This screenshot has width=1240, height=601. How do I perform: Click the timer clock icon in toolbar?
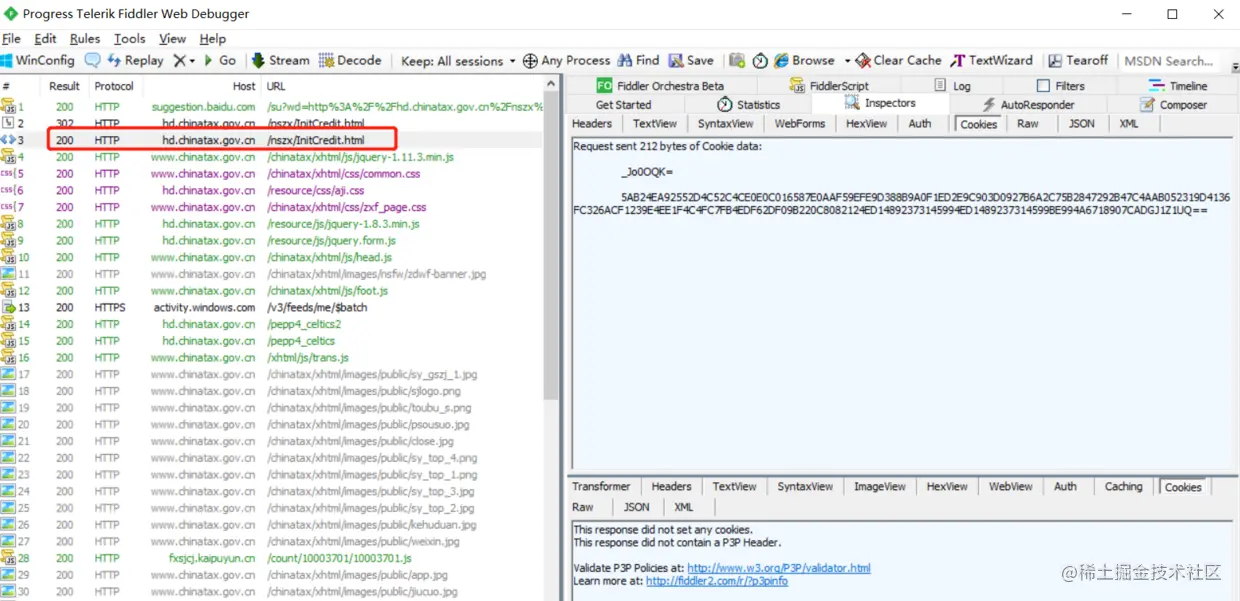pos(760,60)
